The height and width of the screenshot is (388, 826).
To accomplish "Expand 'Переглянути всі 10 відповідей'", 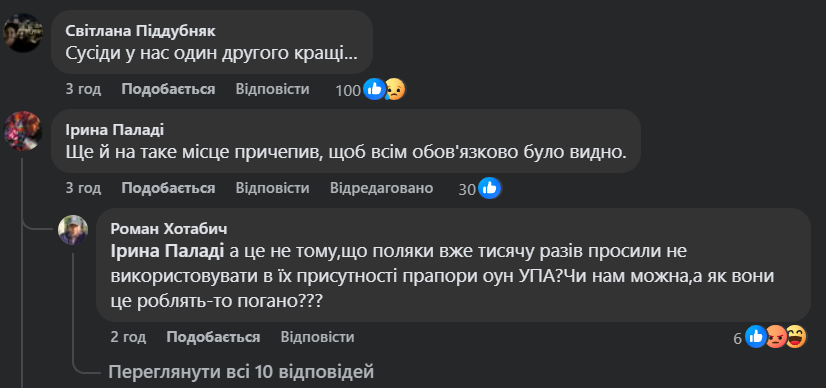I will pyautogui.click(x=241, y=372).
